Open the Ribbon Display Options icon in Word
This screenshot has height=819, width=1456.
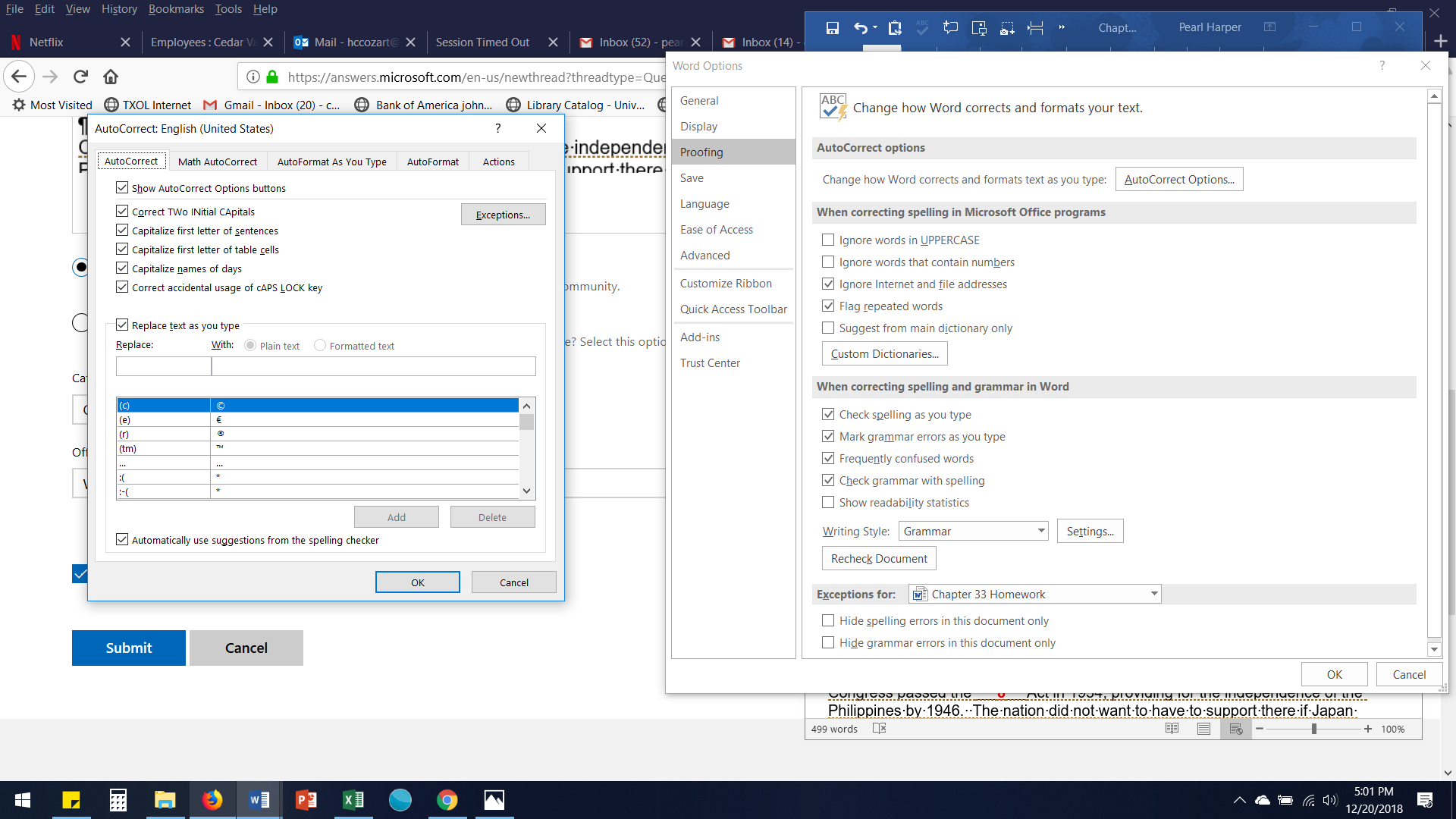1269,27
